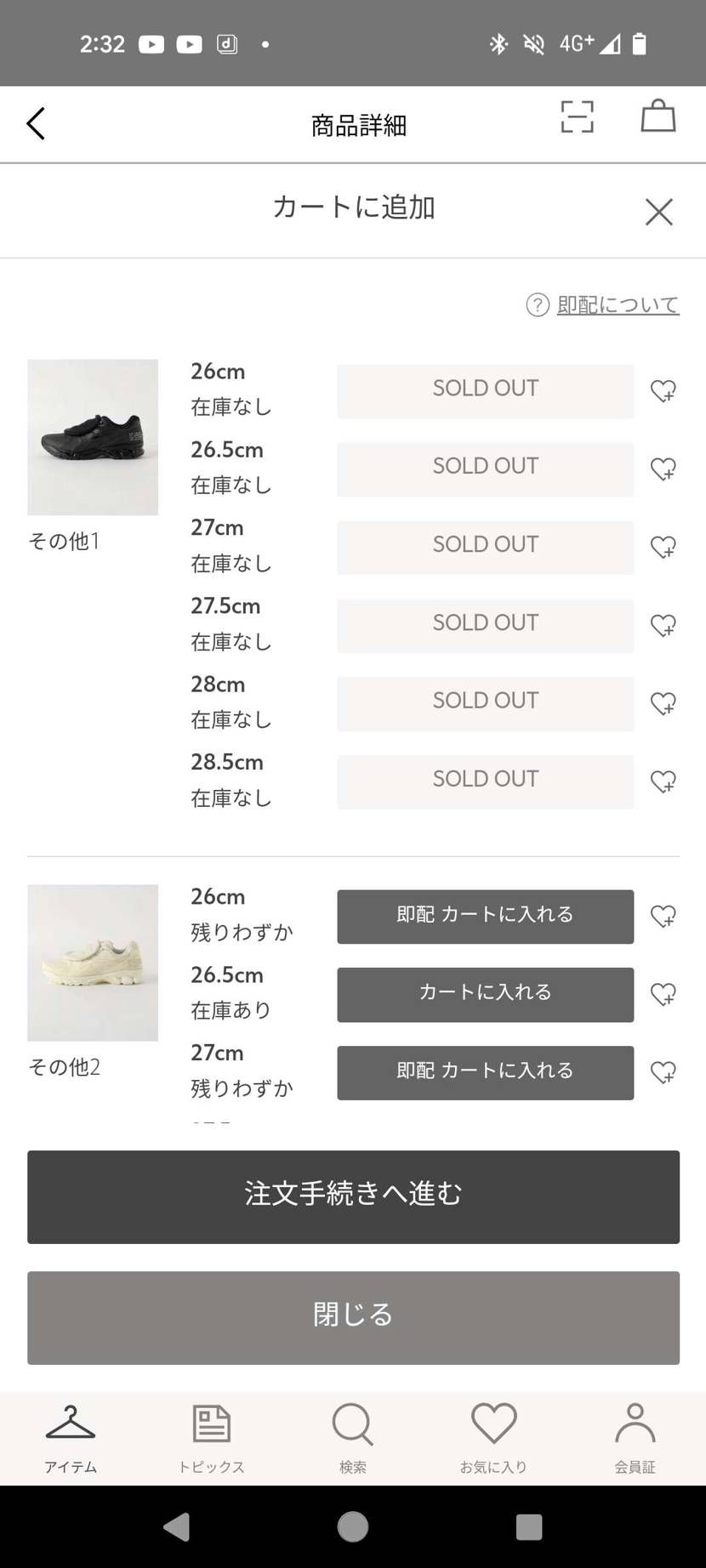Favorite the beige 26.5cm size with heart
Image resolution: width=706 pixels, height=1568 pixels.
(x=663, y=995)
